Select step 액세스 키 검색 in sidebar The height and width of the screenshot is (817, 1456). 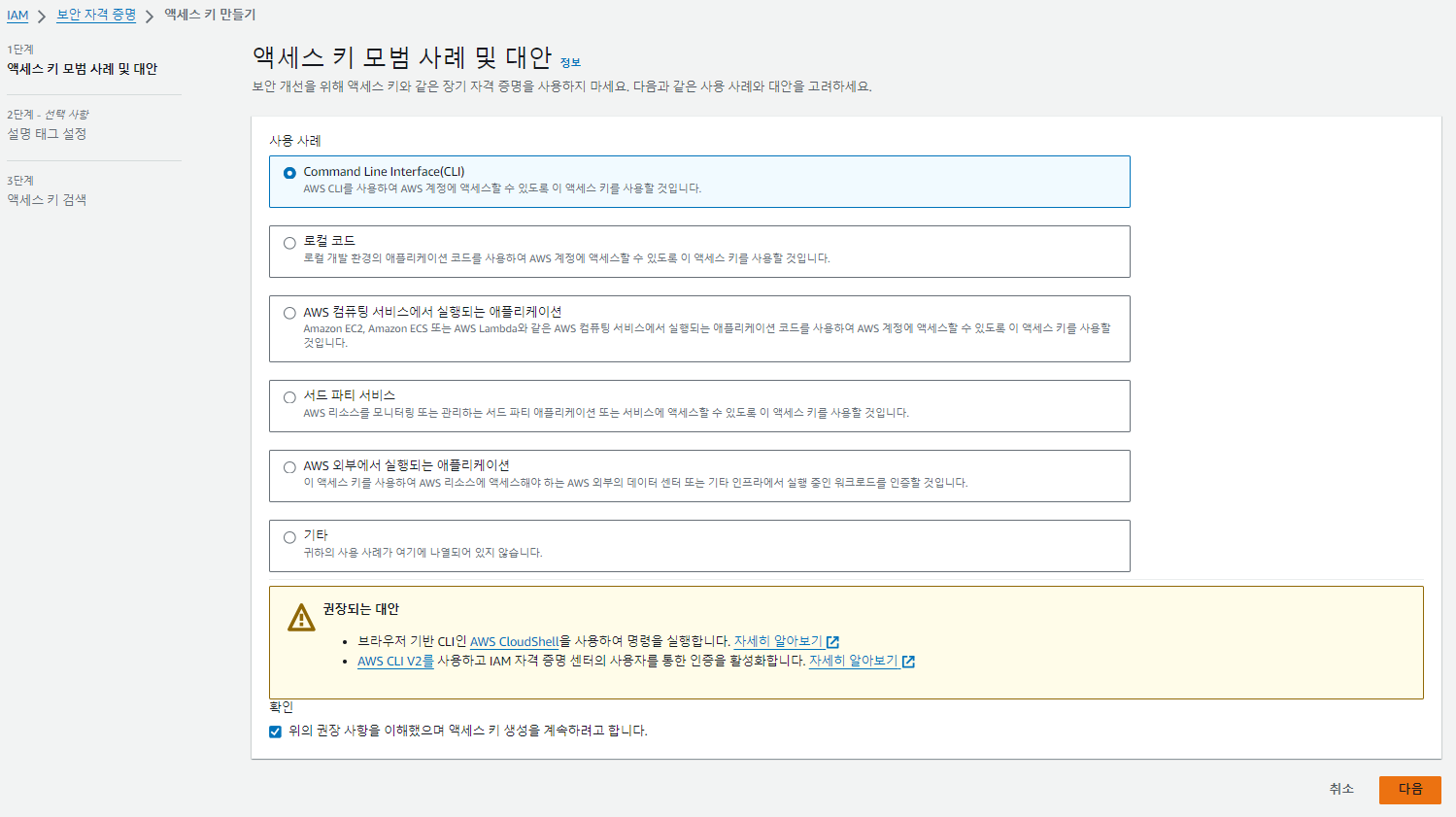click(x=47, y=200)
